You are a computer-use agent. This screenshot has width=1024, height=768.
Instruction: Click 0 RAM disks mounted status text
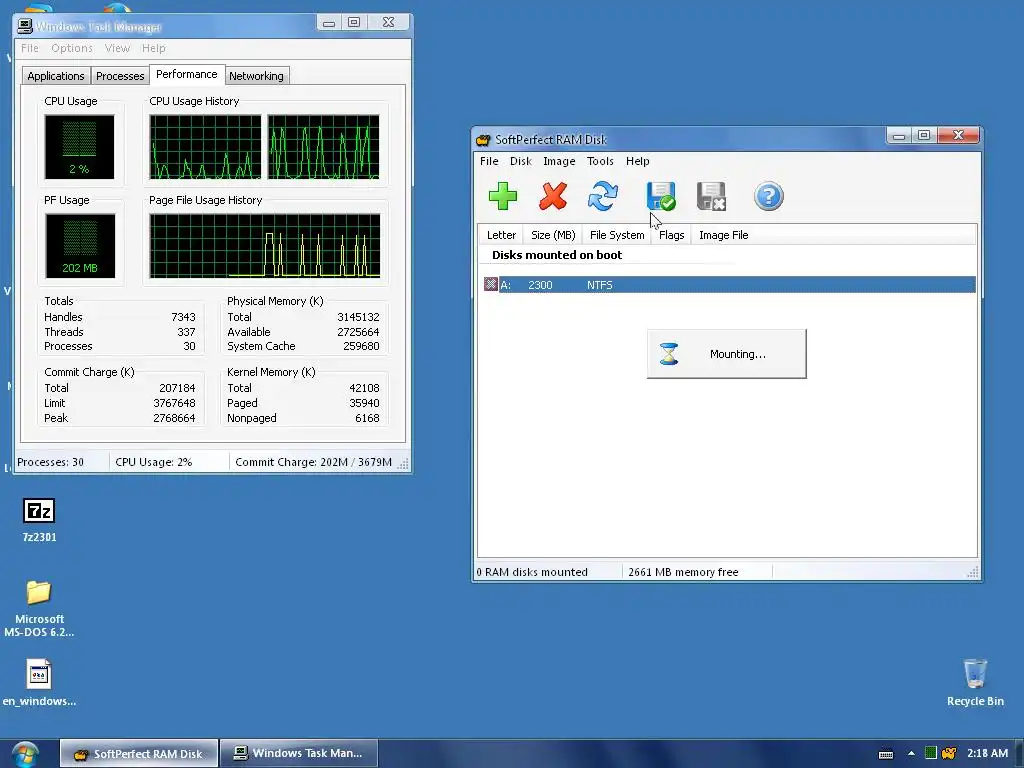(x=532, y=572)
